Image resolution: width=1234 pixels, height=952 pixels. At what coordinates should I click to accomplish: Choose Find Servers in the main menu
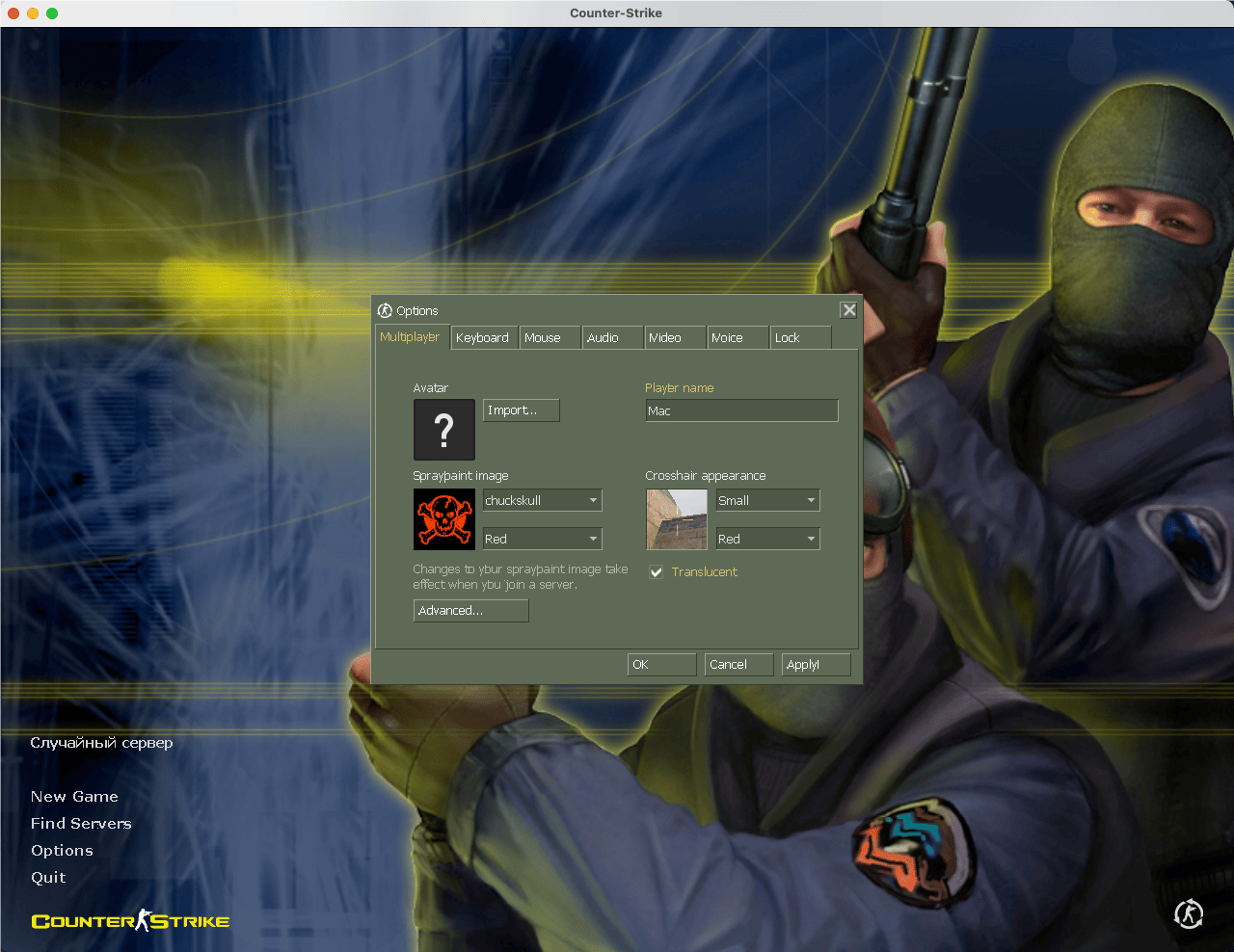coord(81,824)
